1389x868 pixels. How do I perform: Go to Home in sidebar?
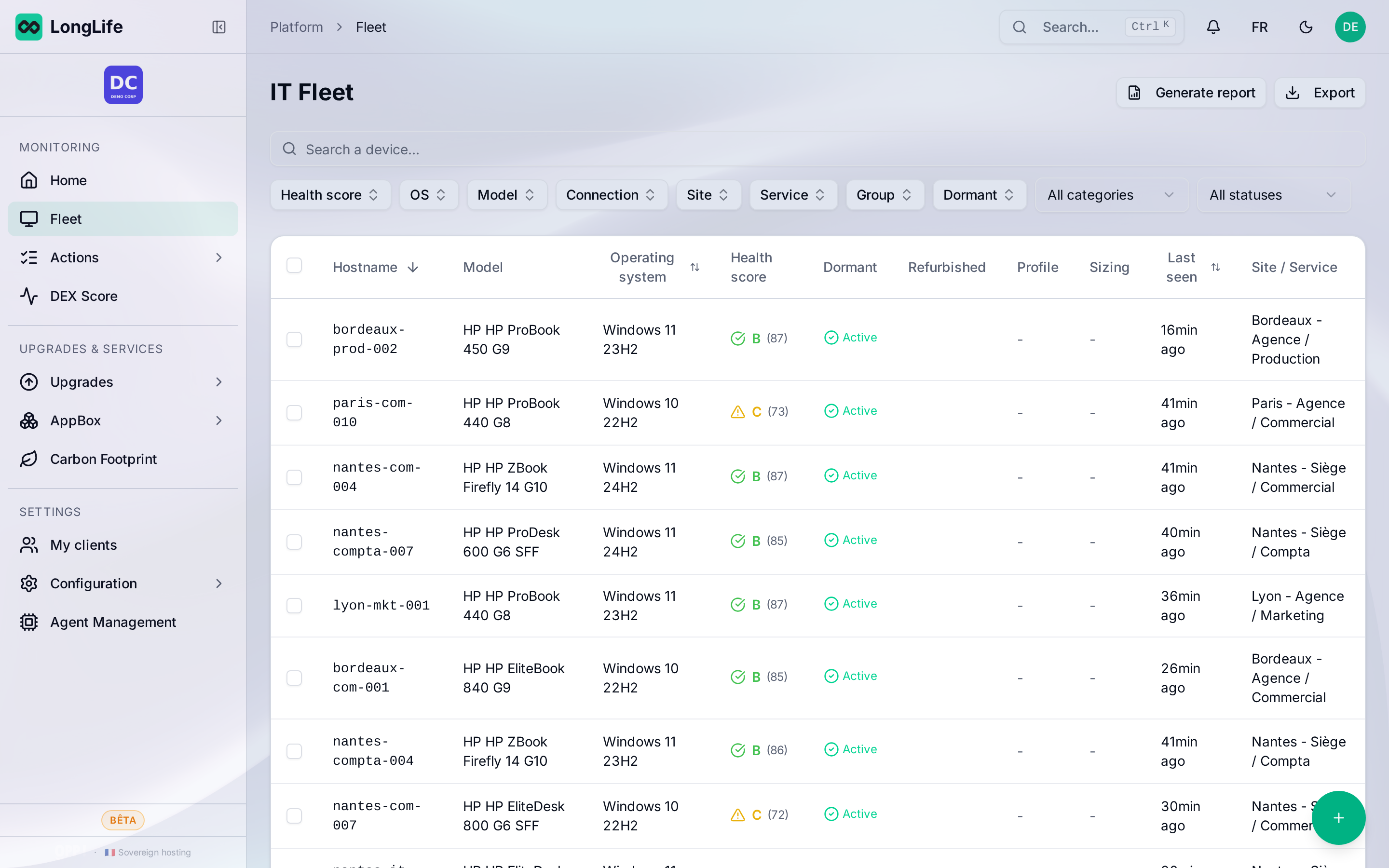click(123, 180)
